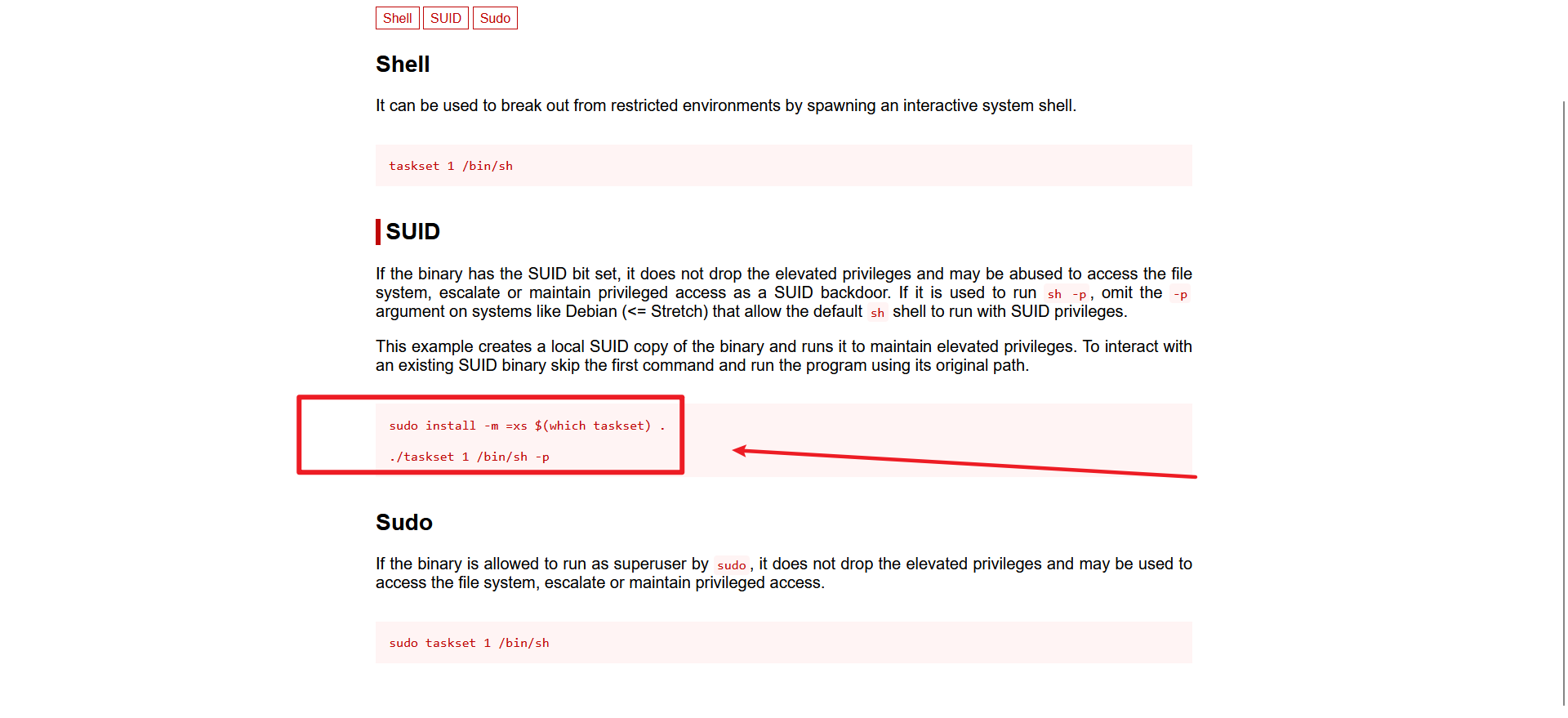
Task: Click the standalone inline '-p' argument code
Action: click(x=1180, y=294)
